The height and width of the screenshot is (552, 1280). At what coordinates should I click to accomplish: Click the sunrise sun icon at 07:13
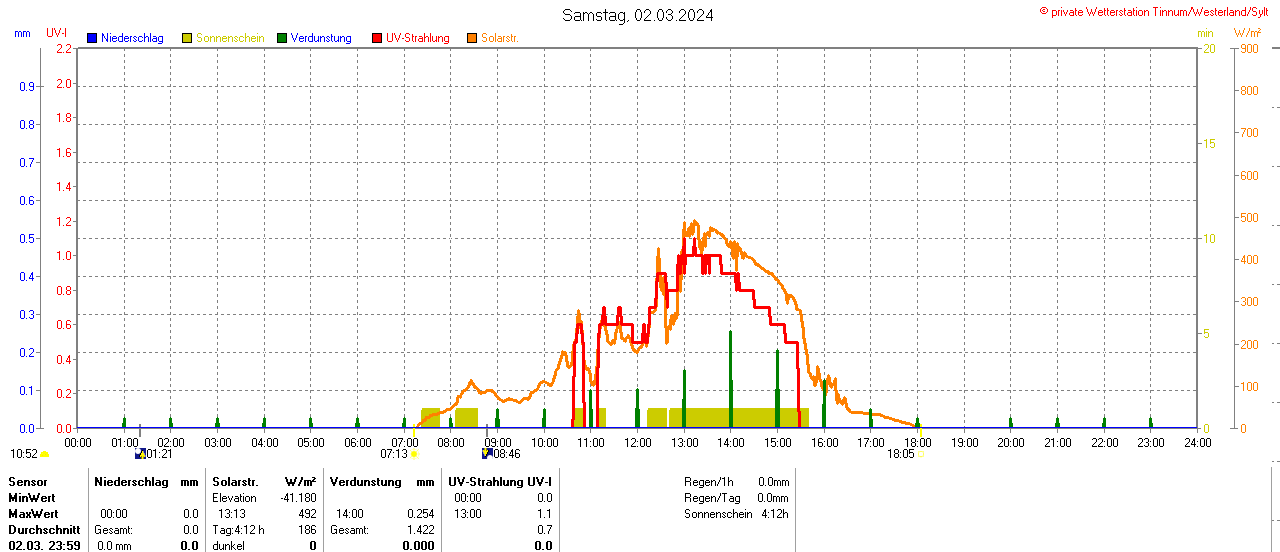tap(414, 454)
